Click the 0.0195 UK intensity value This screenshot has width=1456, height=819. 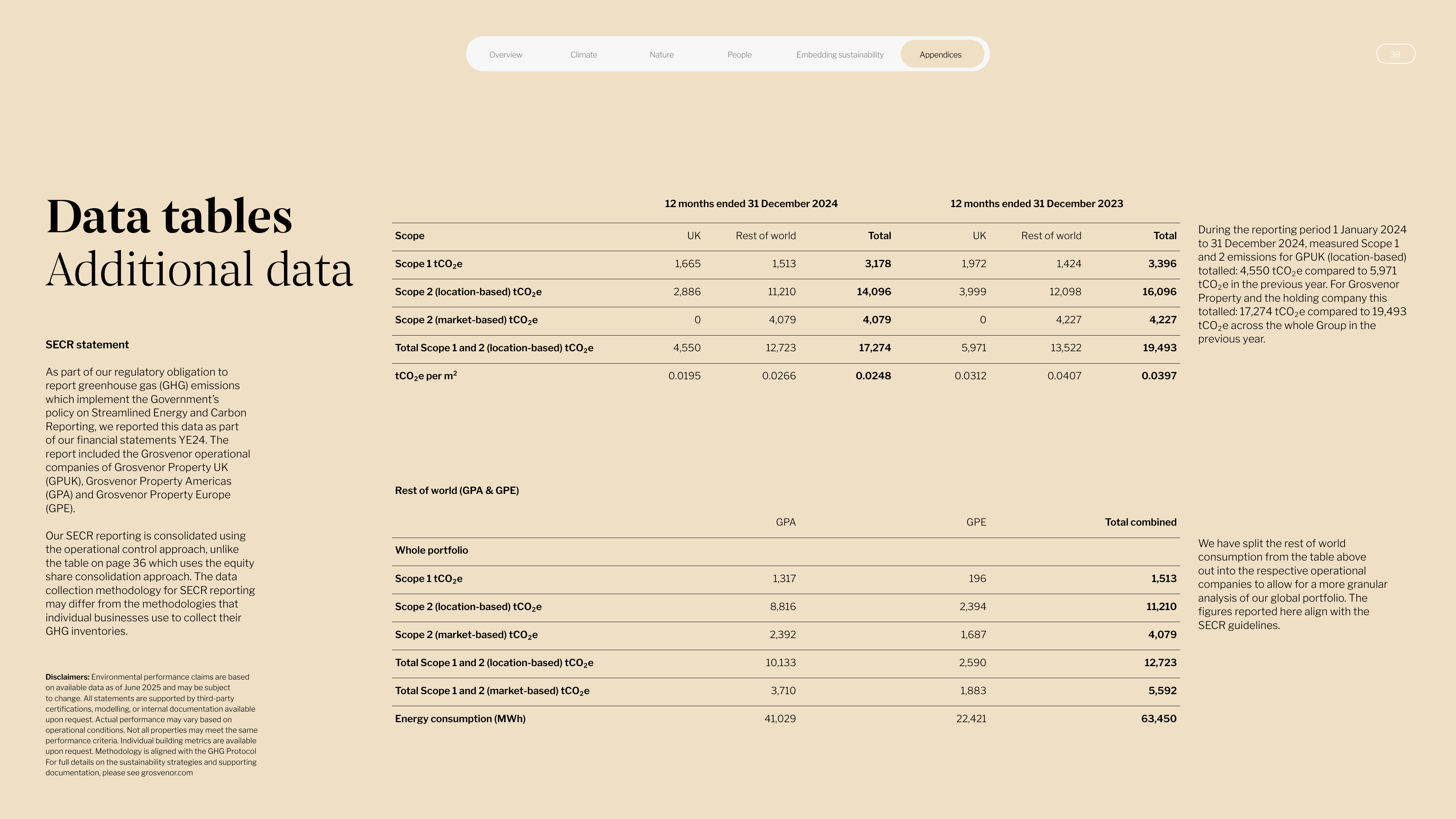pyautogui.click(x=684, y=376)
